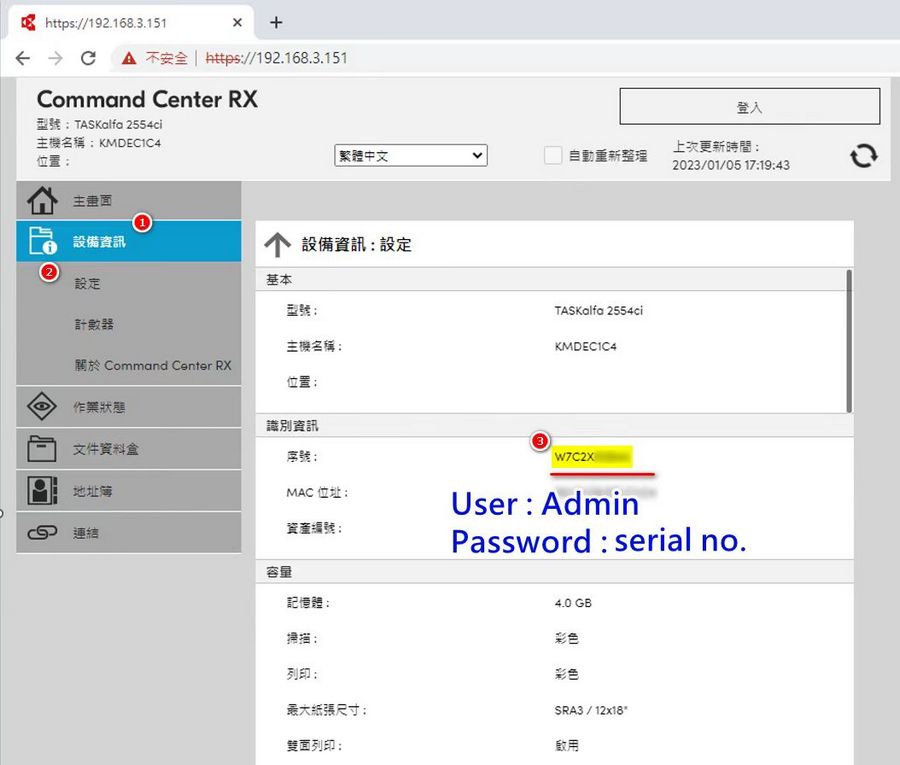This screenshot has height=765, width=900.
Task: Click the 記憶體 label
Action: point(308,603)
